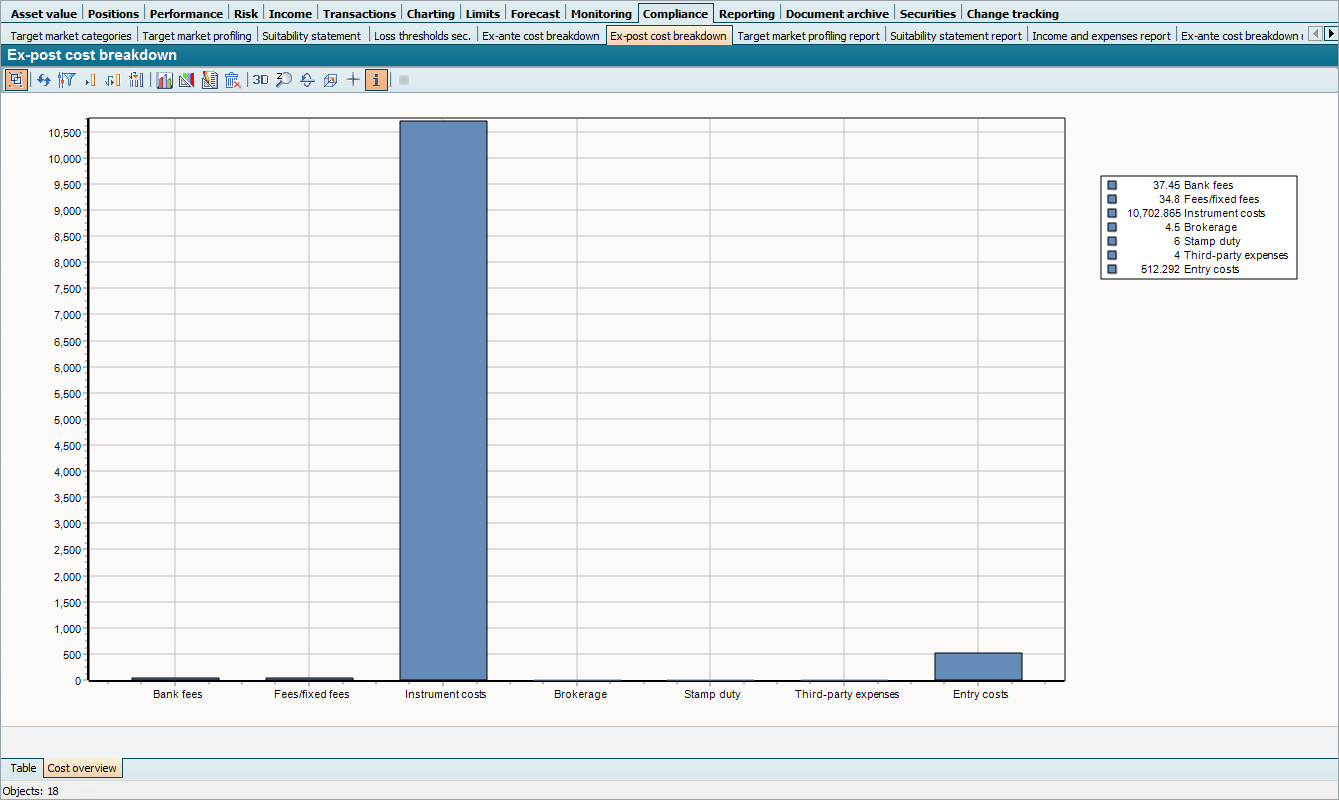Image resolution: width=1339 pixels, height=800 pixels.
Task: Open chart editor pencil-and-sheet icon
Action: [210, 80]
